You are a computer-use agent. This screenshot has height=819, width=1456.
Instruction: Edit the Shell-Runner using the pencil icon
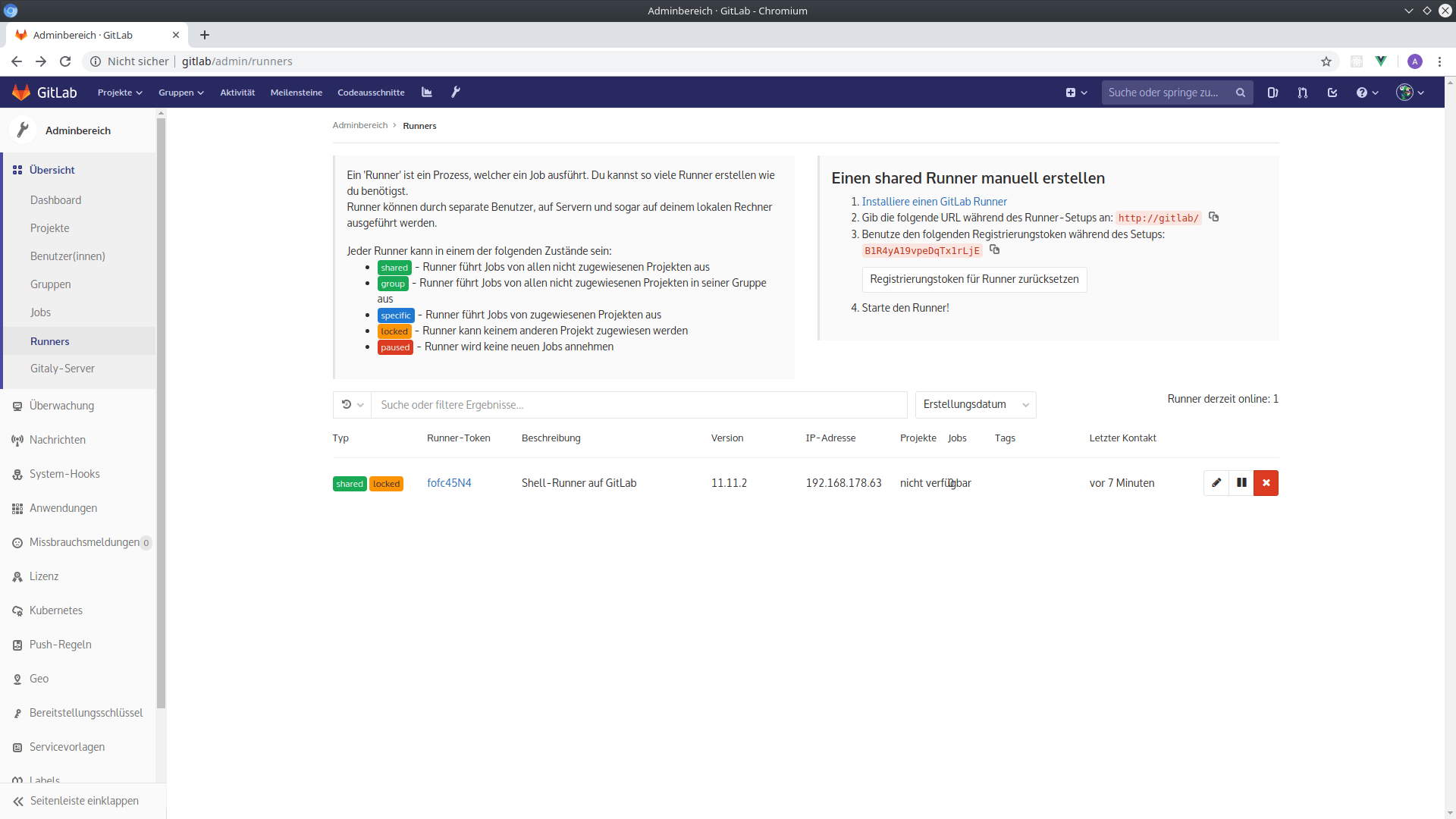1216,482
